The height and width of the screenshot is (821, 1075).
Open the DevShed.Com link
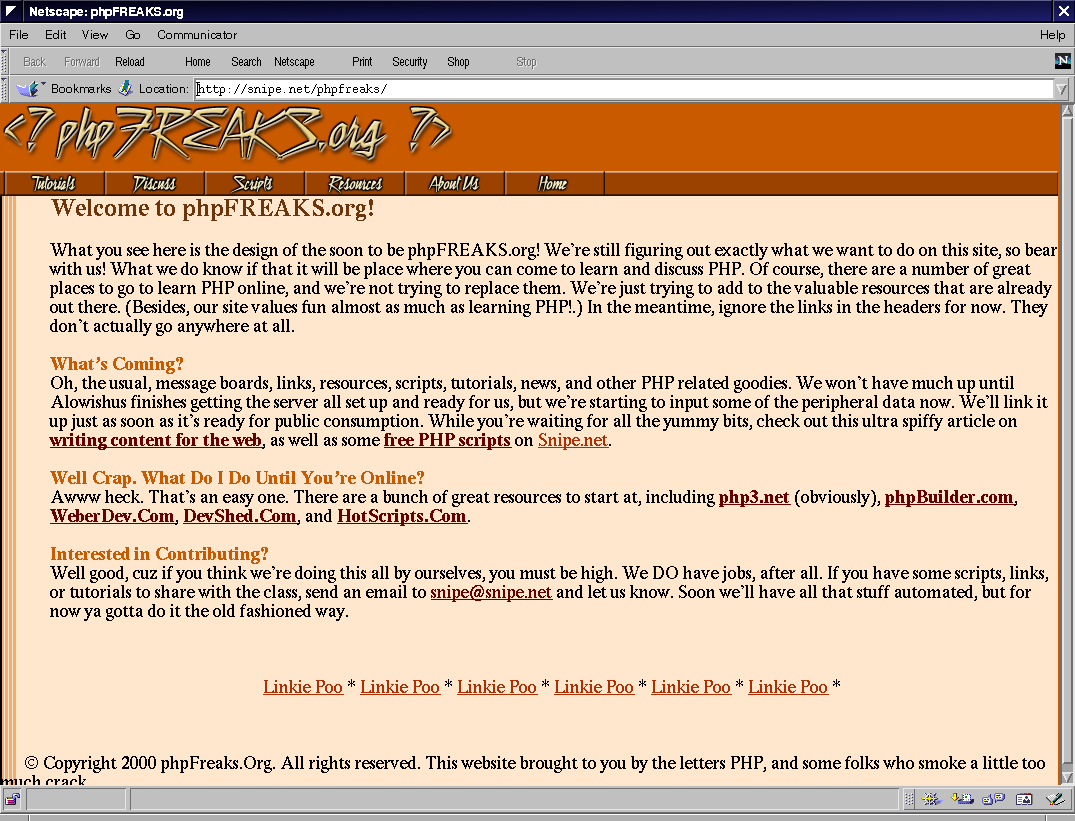click(x=240, y=516)
